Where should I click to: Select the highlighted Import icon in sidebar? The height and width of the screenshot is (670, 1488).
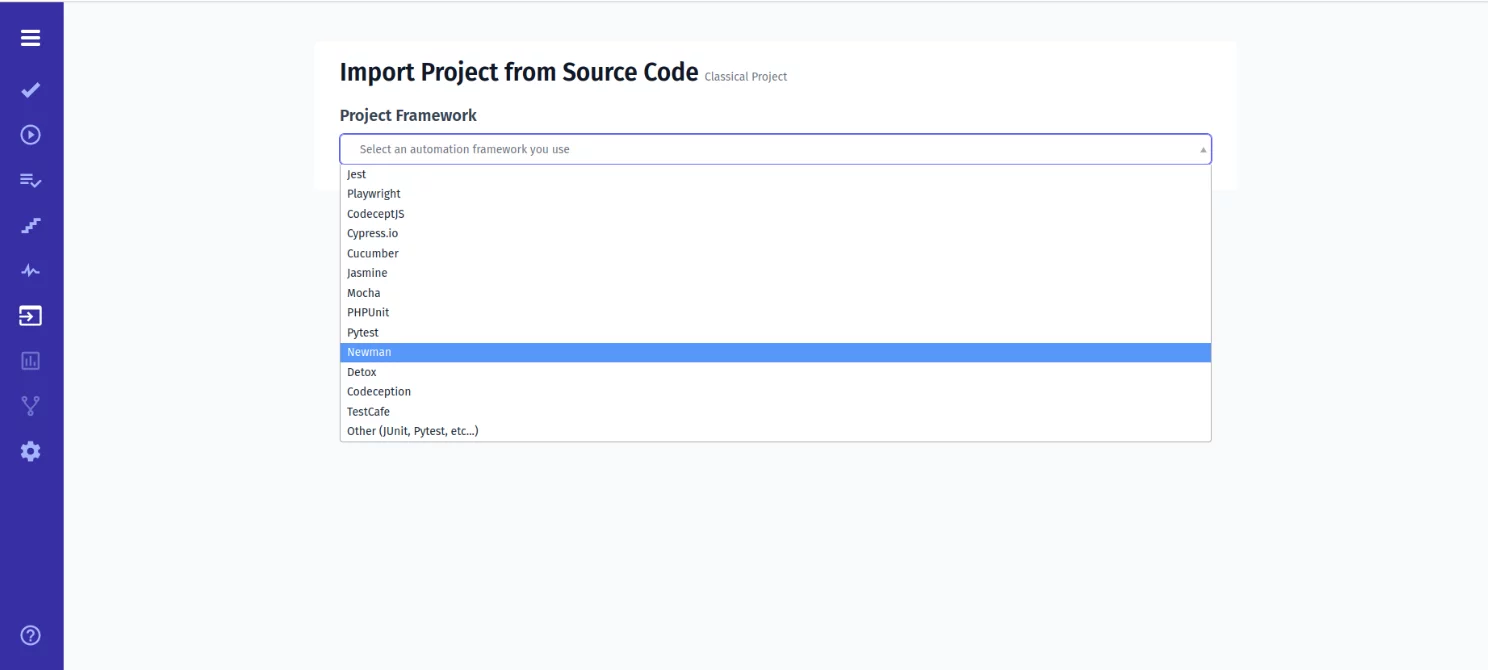30,315
